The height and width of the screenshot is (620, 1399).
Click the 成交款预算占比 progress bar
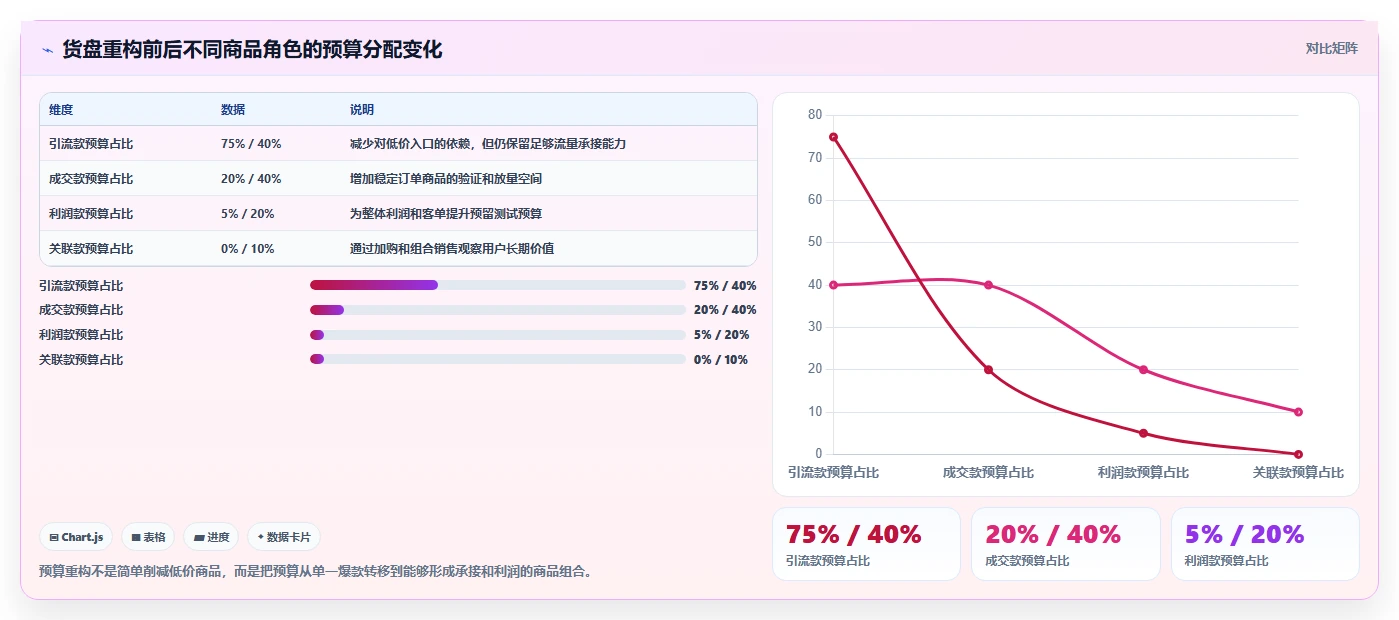pos(498,310)
